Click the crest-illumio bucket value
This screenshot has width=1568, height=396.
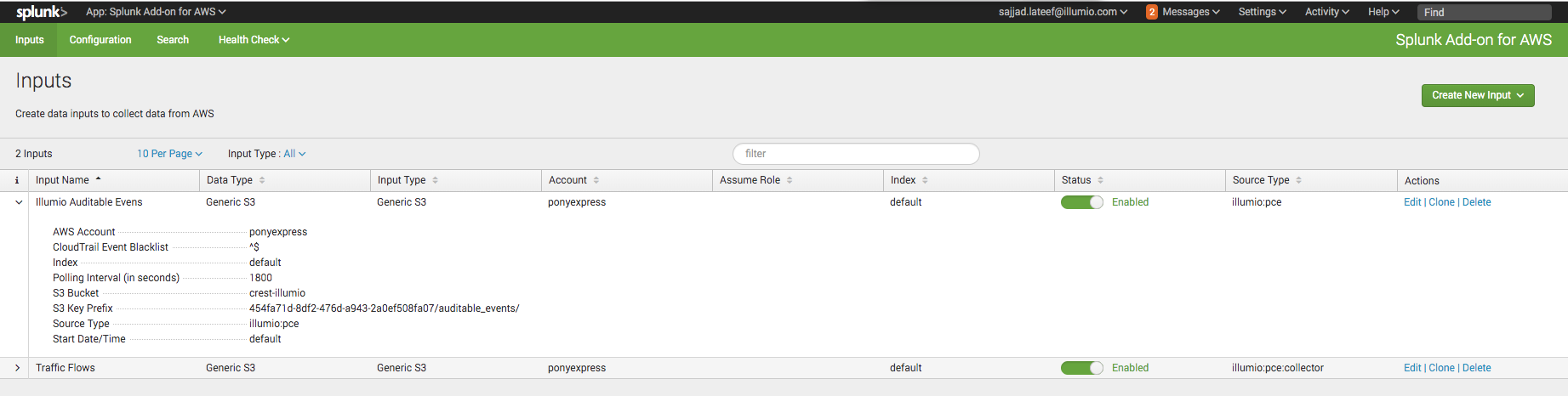pyautogui.click(x=277, y=293)
